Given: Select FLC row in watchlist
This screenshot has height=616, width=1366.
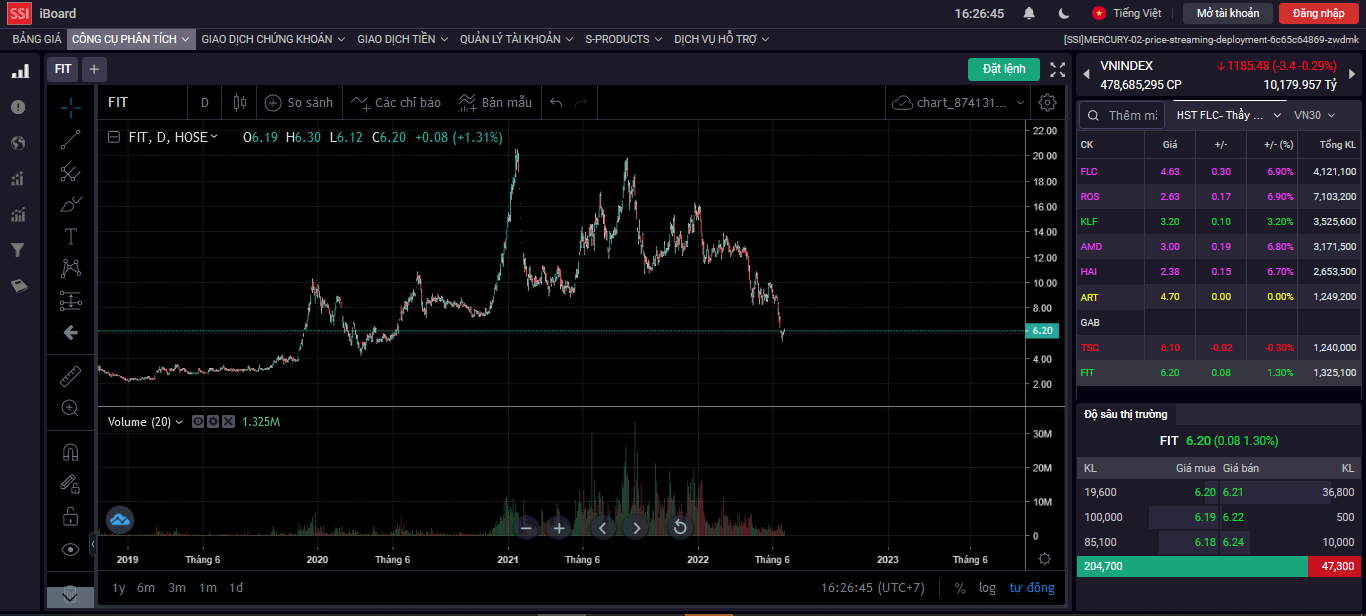Looking at the screenshot, I should [x=1219, y=172].
